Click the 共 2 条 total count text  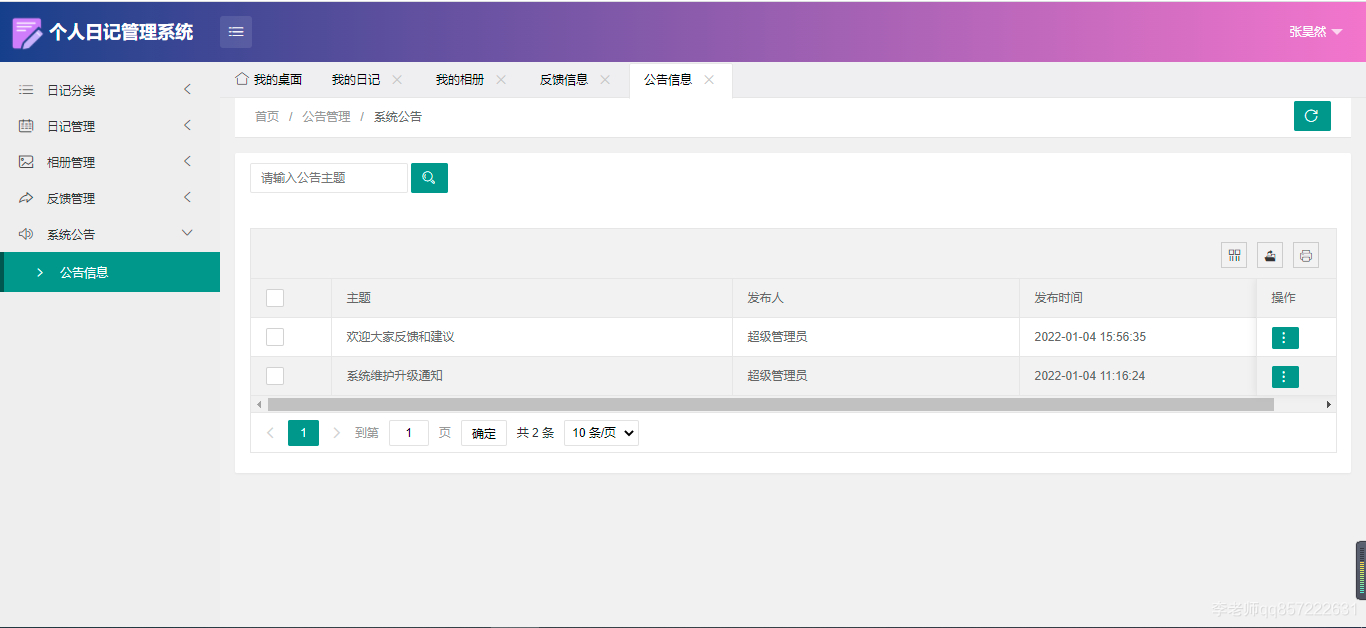(x=535, y=433)
